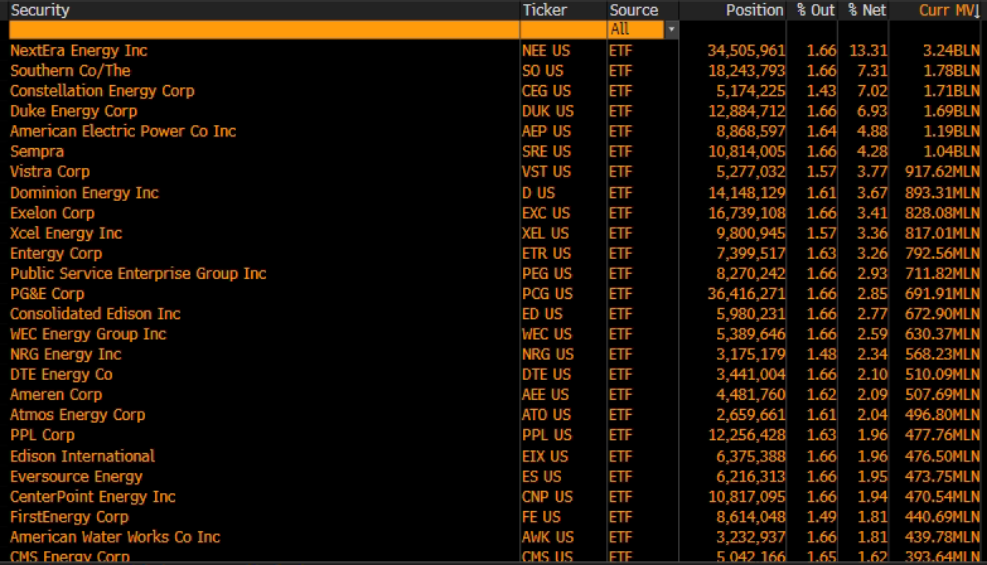Open the Source filter dropdown arrow
The image size is (987, 565).
(x=671, y=30)
